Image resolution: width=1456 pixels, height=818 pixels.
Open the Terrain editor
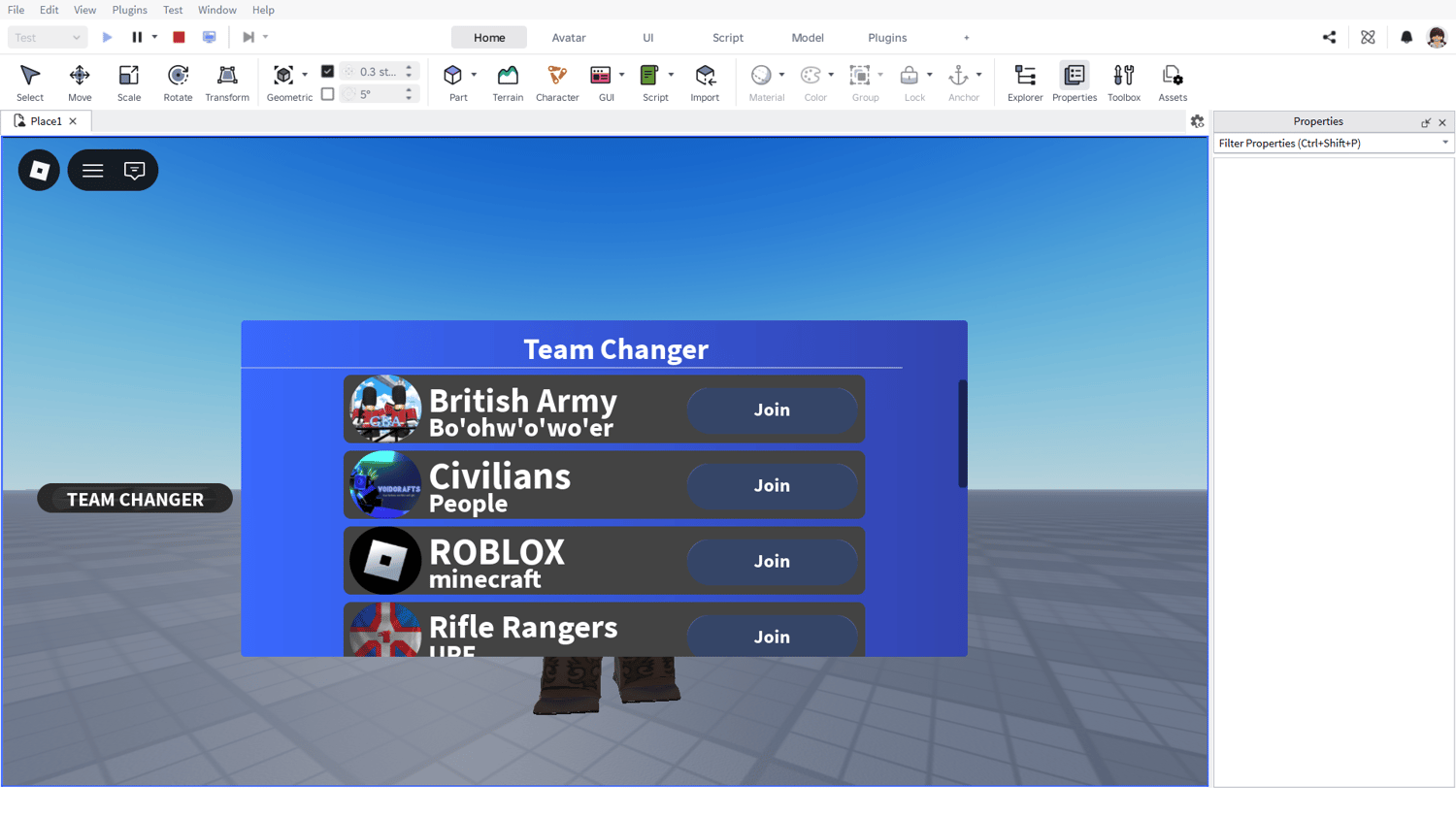[x=508, y=82]
